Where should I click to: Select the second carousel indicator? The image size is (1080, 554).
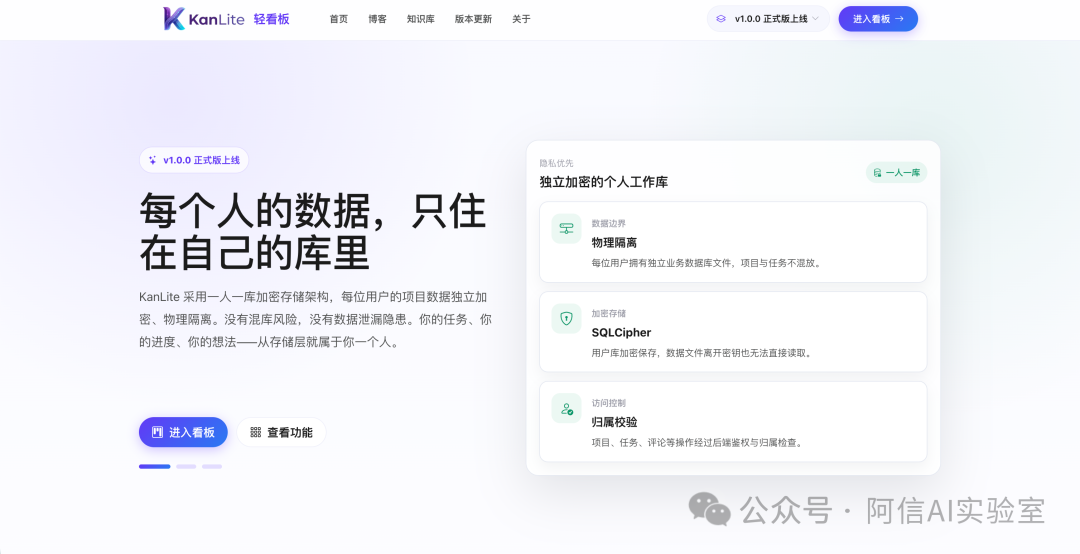point(186,466)
